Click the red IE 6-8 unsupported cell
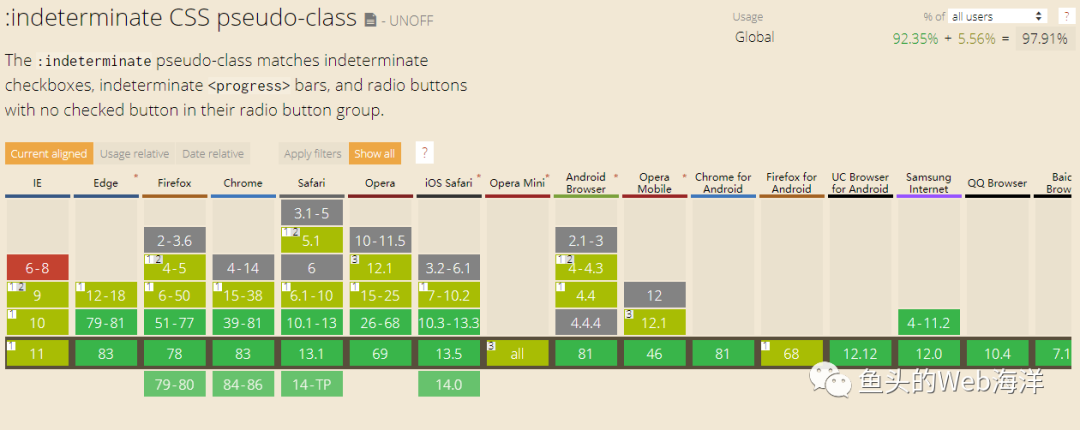 click(x=37, y=267)
